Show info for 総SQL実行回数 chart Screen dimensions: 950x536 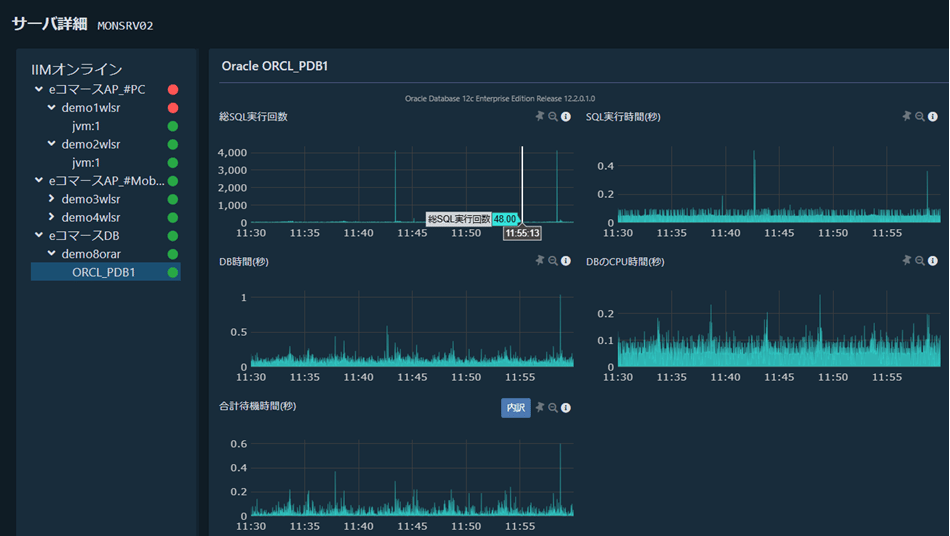coord(566,116)
